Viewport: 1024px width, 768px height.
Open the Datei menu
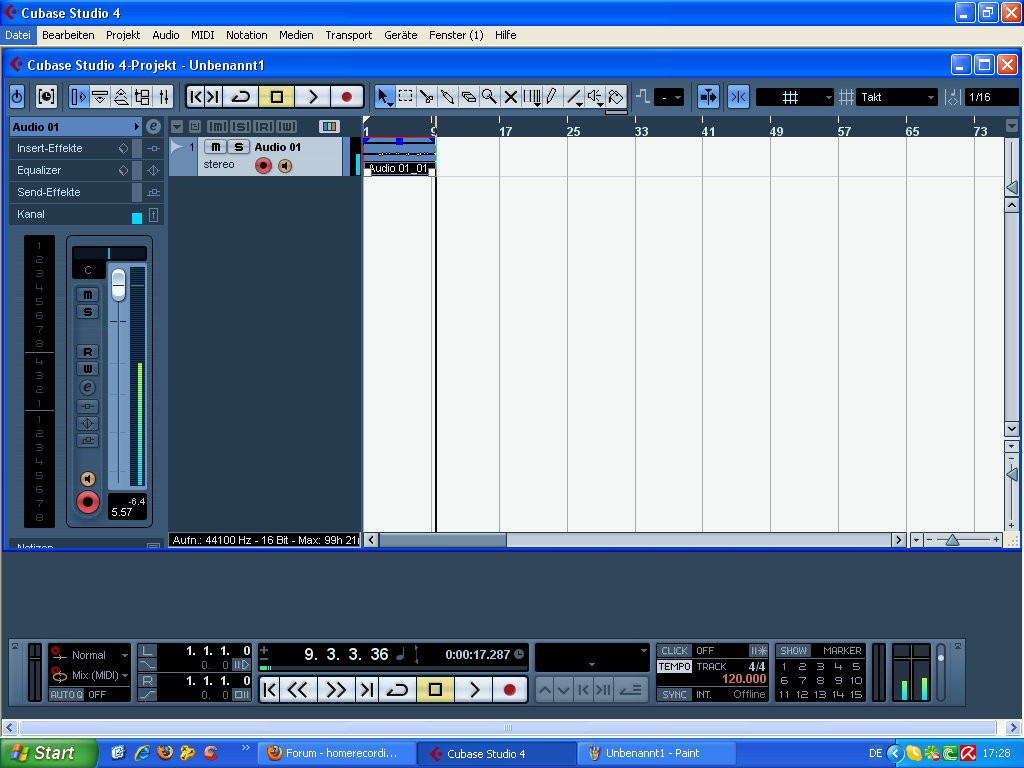tap(18, 35)
